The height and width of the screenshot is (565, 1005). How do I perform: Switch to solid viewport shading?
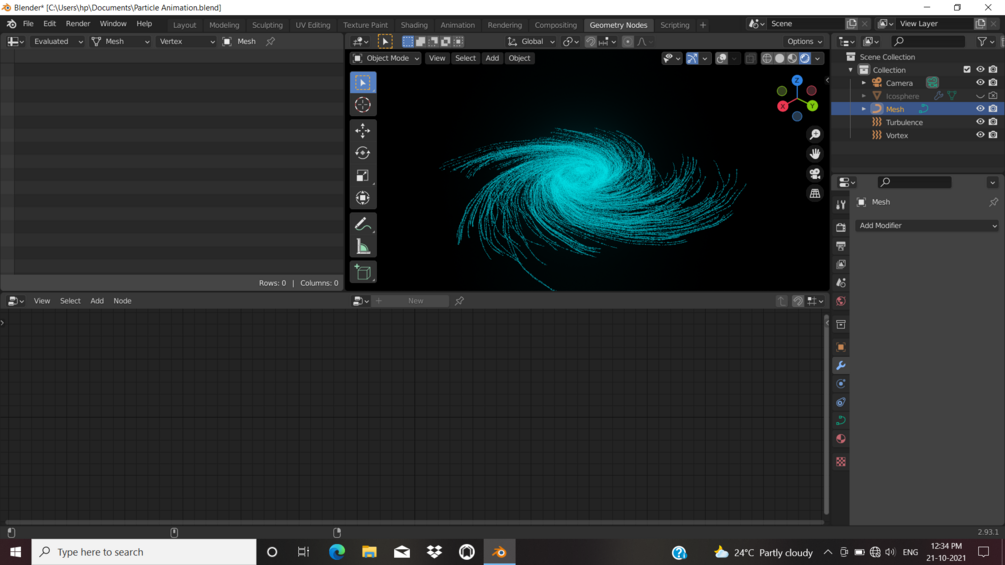tap(779, 58)
